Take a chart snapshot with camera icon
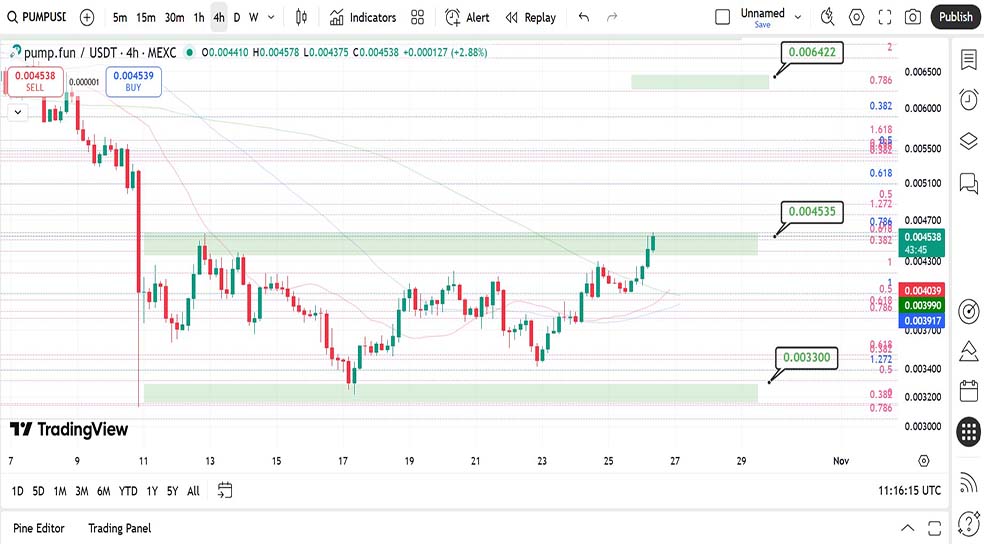The width and height of the screenshot is (984, 544). point(912,17)
